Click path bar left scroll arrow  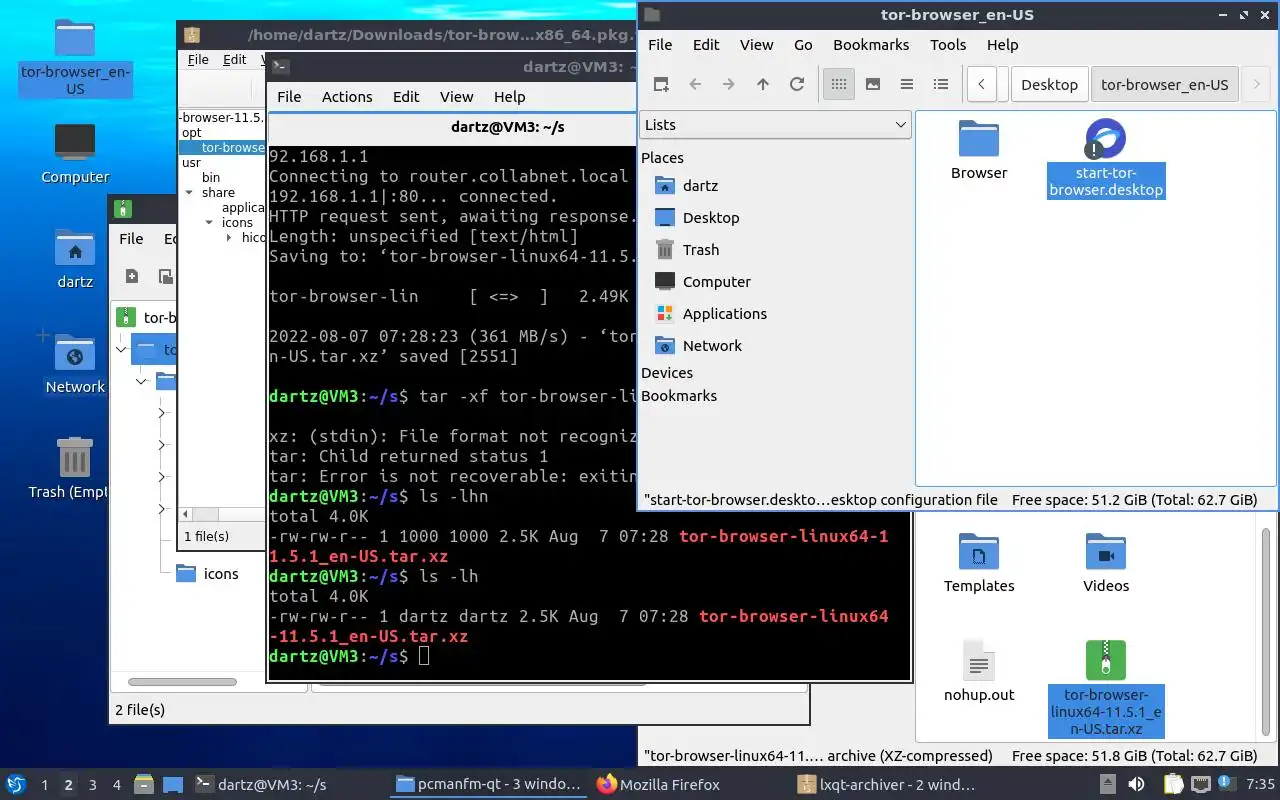tap(982, 84)
